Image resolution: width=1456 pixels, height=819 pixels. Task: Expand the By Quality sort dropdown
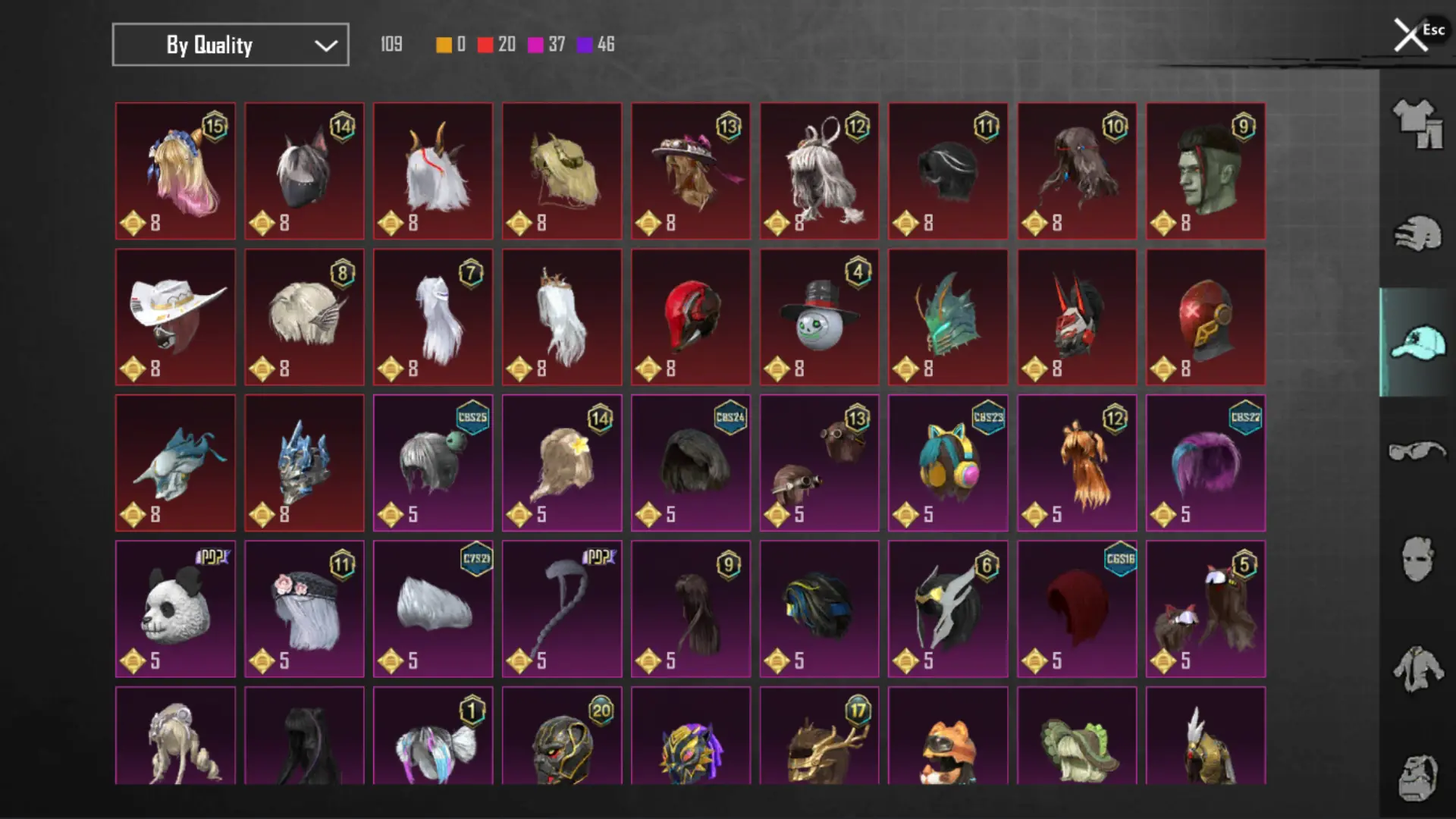(231, 45)
